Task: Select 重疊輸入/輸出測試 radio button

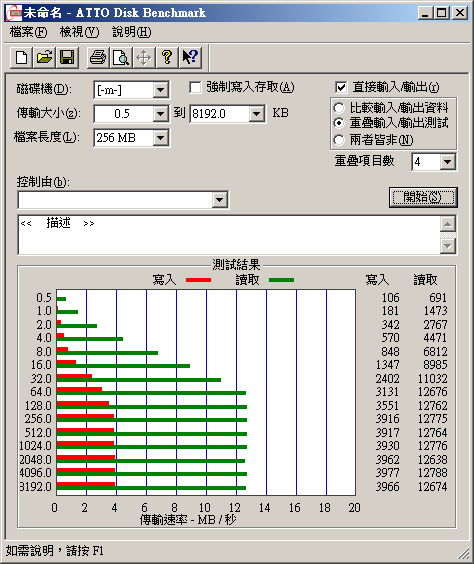Action: tap(339, 123)
